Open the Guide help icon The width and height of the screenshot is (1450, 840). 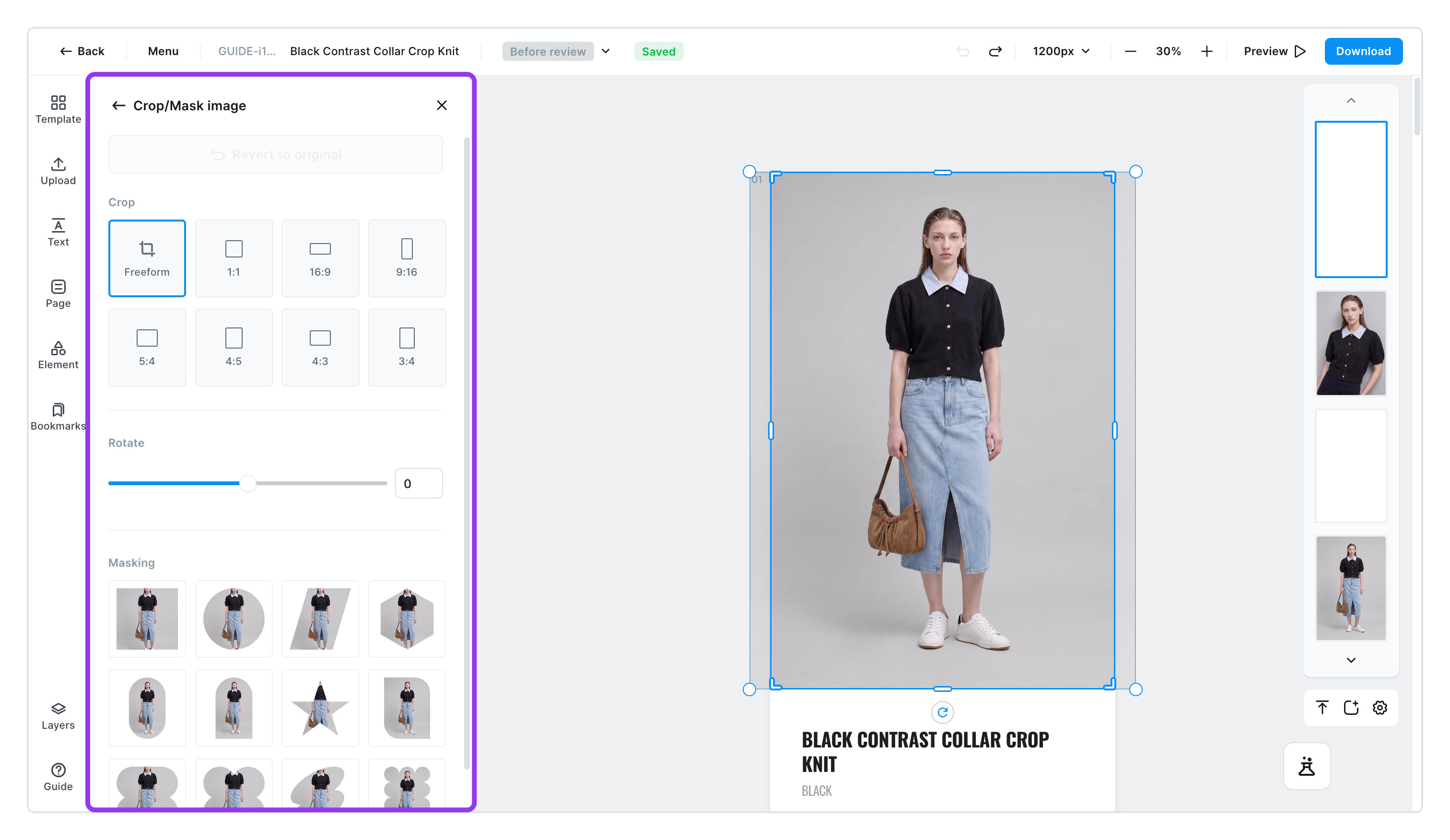coord(58,777)
